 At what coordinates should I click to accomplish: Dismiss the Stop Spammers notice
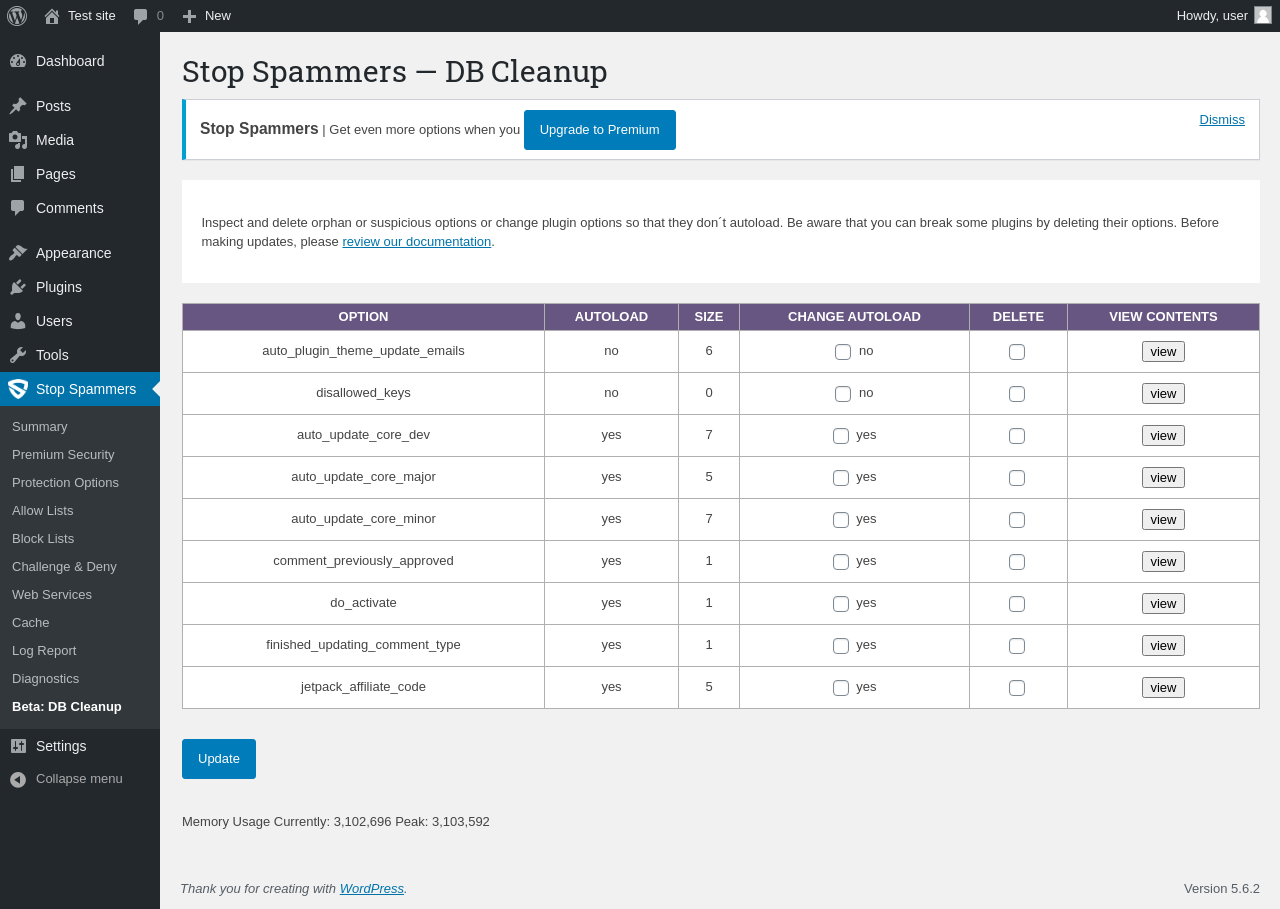1222,119
